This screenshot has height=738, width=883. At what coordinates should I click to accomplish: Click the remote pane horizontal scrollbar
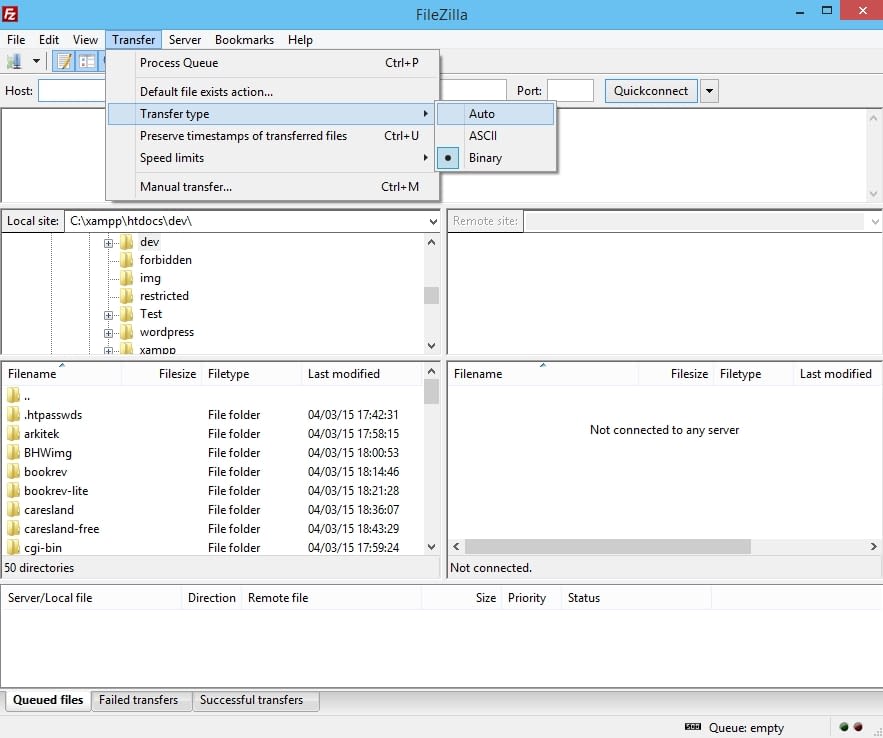click(607, 547)
